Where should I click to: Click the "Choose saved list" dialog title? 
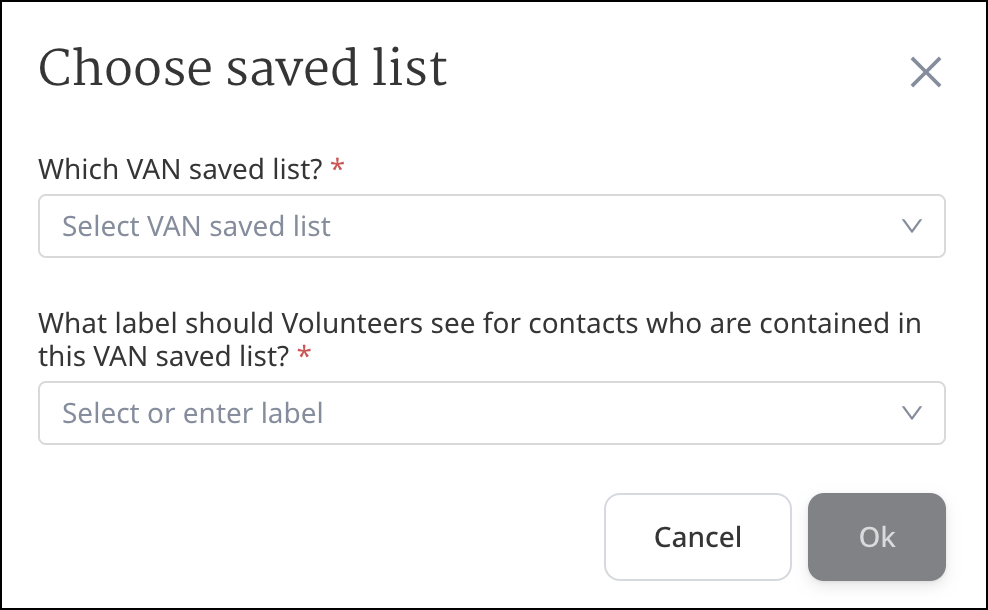pos(242,70)
